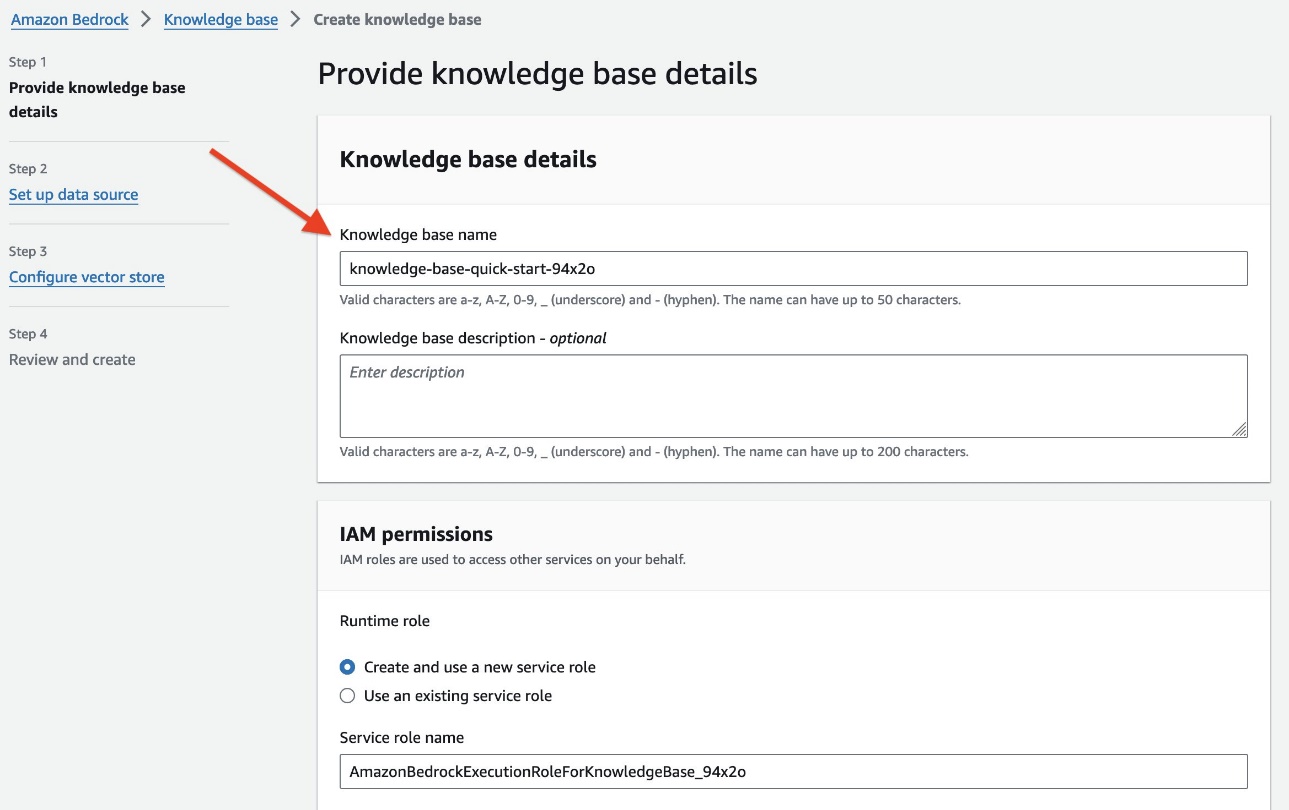
Task: Click the Provide knowledge base details step text
Action: coord(97,100)
